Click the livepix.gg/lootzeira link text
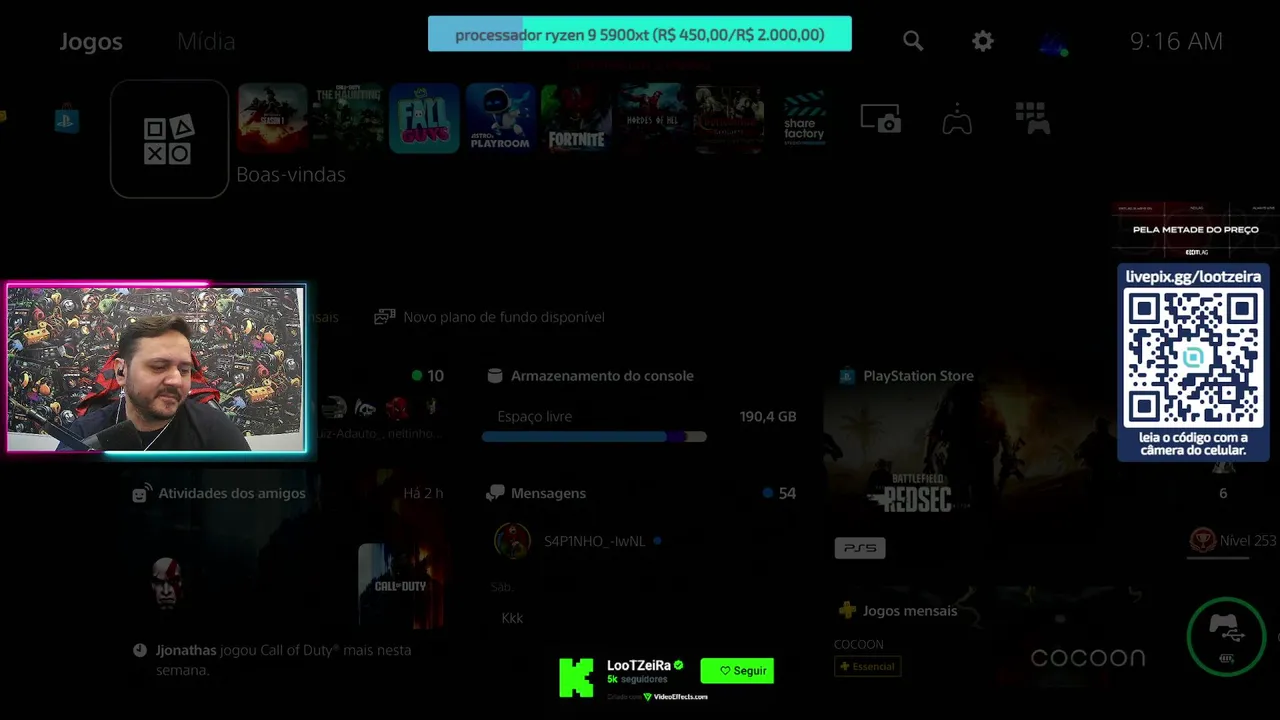The width and height of the screenshot is (1280, 720). (1193, 276)
